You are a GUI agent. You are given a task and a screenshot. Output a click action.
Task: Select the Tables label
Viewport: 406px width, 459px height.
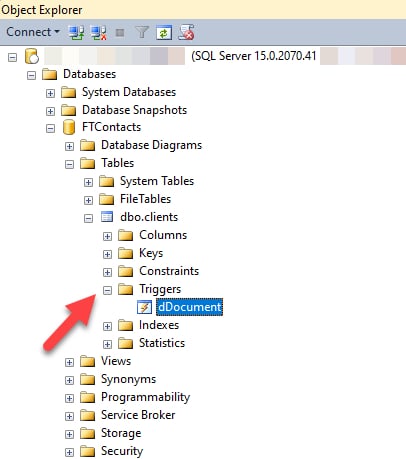point(117,163)
